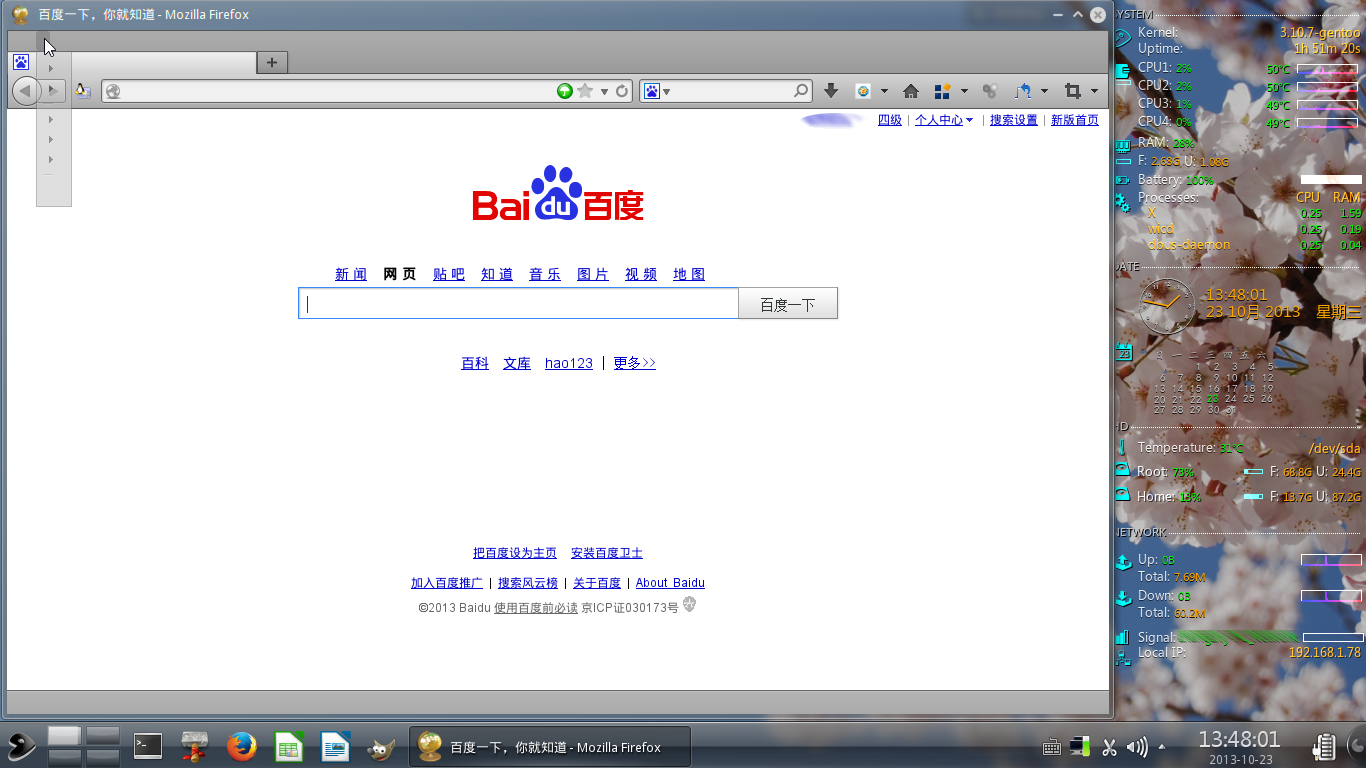Screen dimensions: 1366x768
Task: Select the 知道 search category
Action: click(x=497, y=274)
